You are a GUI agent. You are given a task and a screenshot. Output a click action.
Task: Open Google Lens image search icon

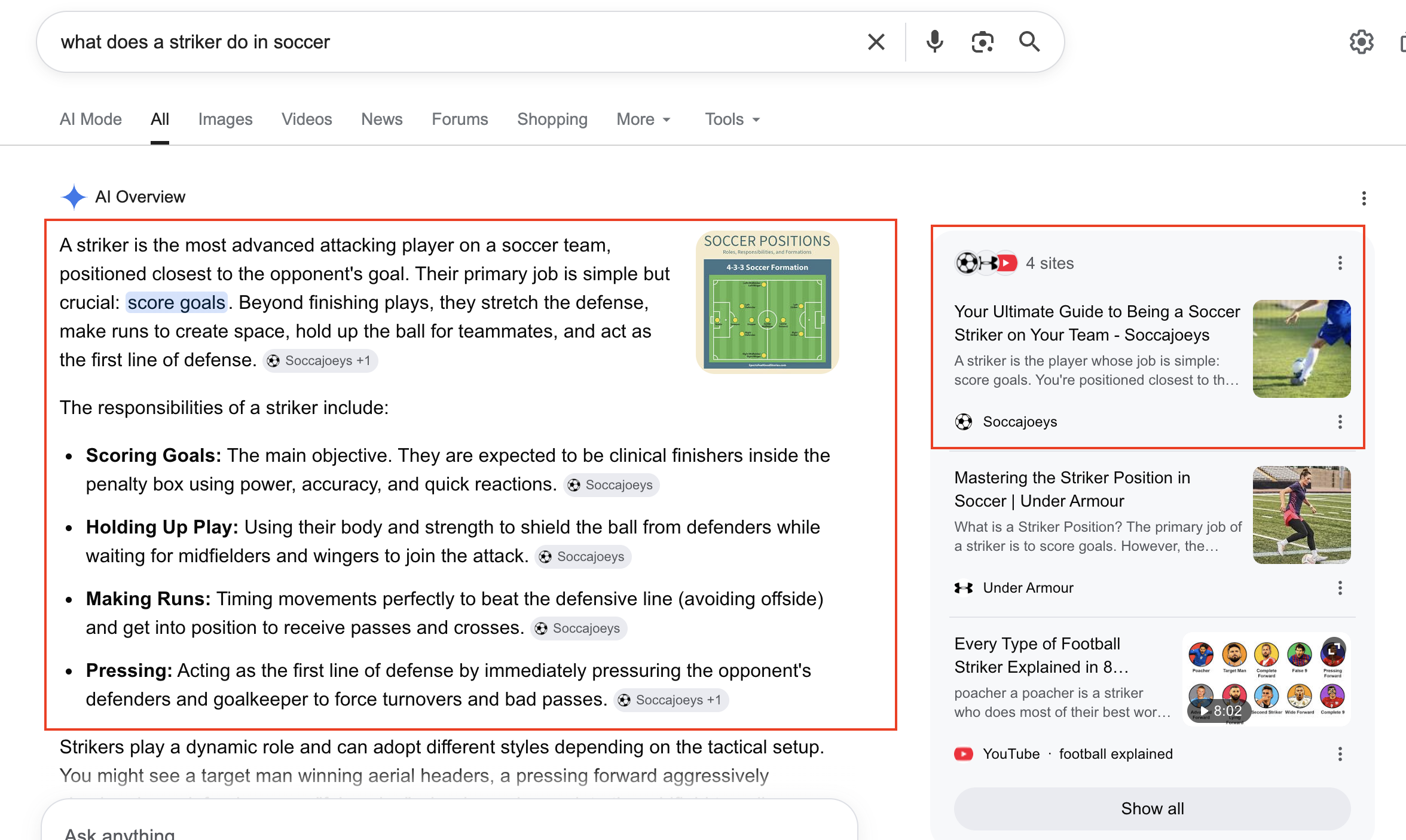point(982,42)
